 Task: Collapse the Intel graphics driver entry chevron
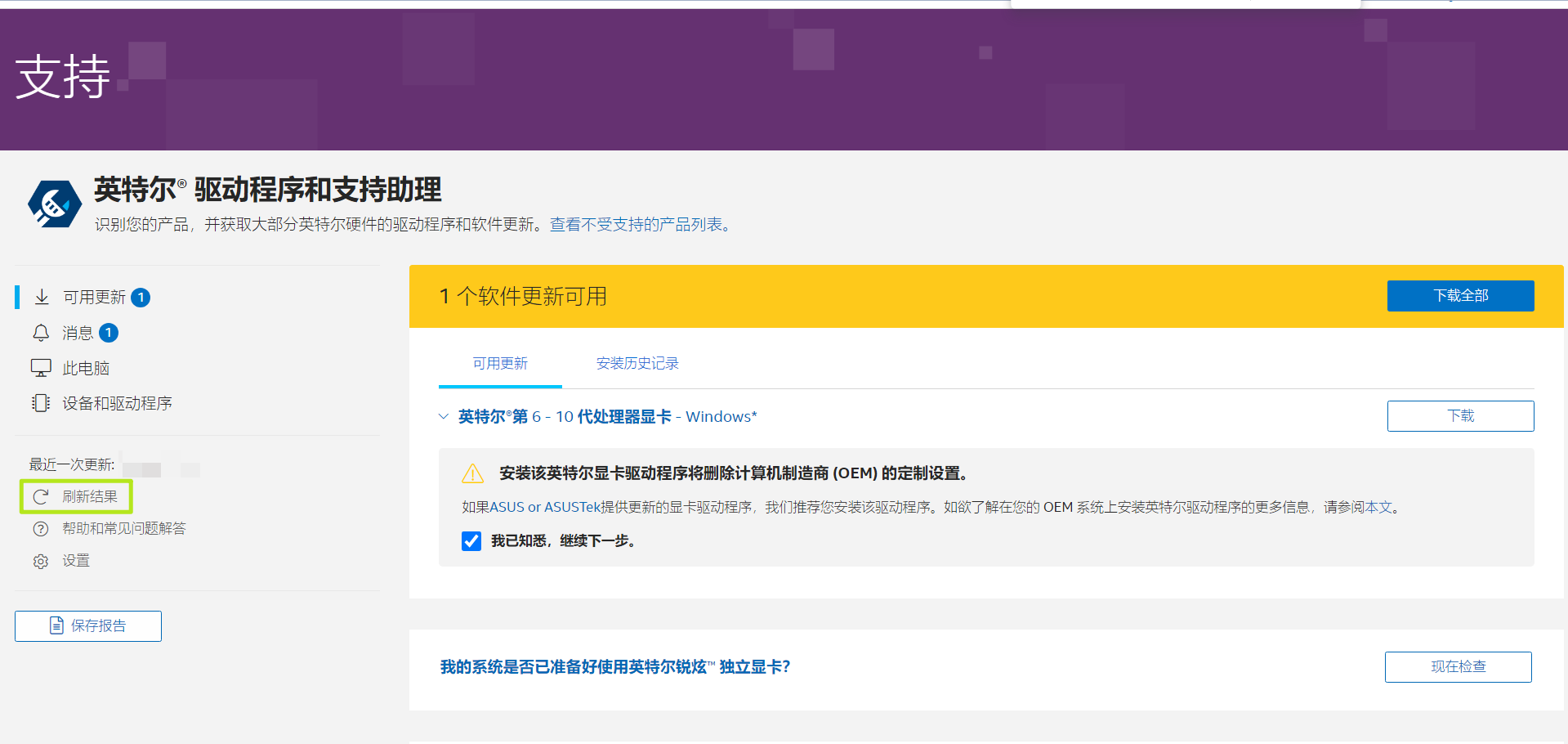point(444,416)
